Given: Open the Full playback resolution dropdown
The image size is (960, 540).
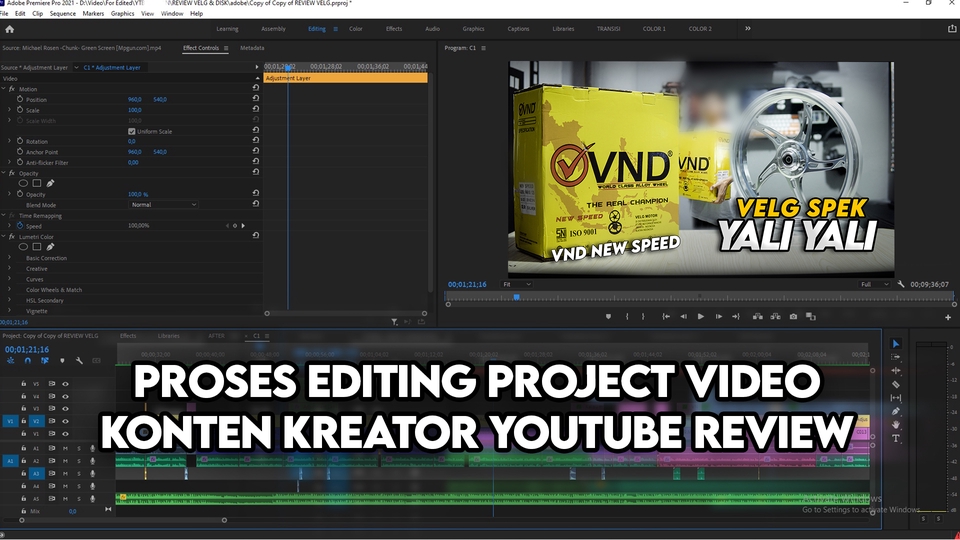Looking at the screenshot, I should (x=874, y=284).
